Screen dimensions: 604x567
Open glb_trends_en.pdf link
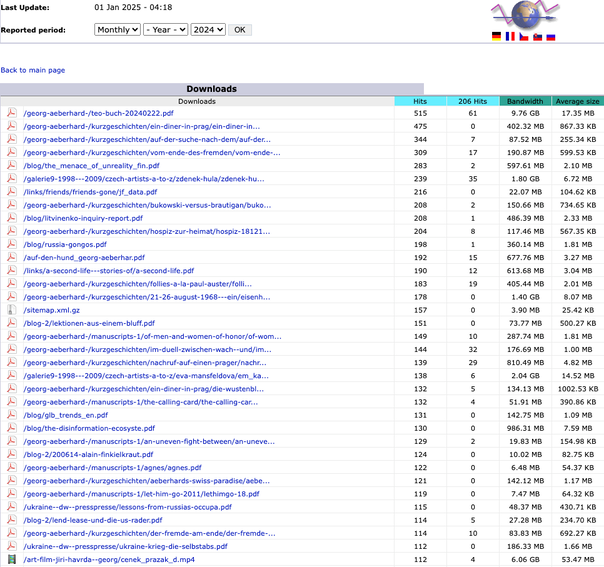tap(65, 415)
